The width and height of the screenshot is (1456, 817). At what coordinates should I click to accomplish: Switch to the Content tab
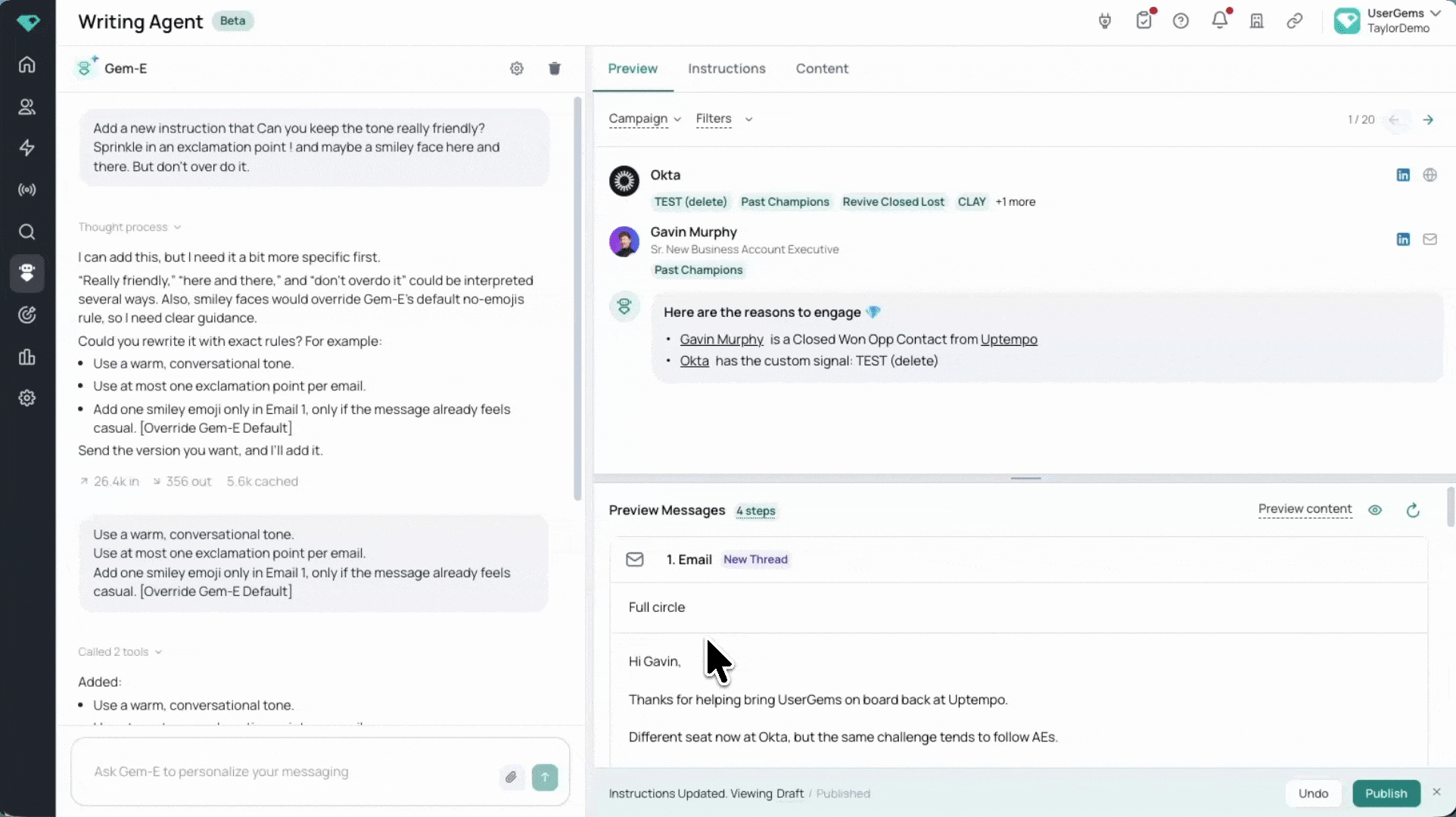pyautogui.click(x=822, y=69)
